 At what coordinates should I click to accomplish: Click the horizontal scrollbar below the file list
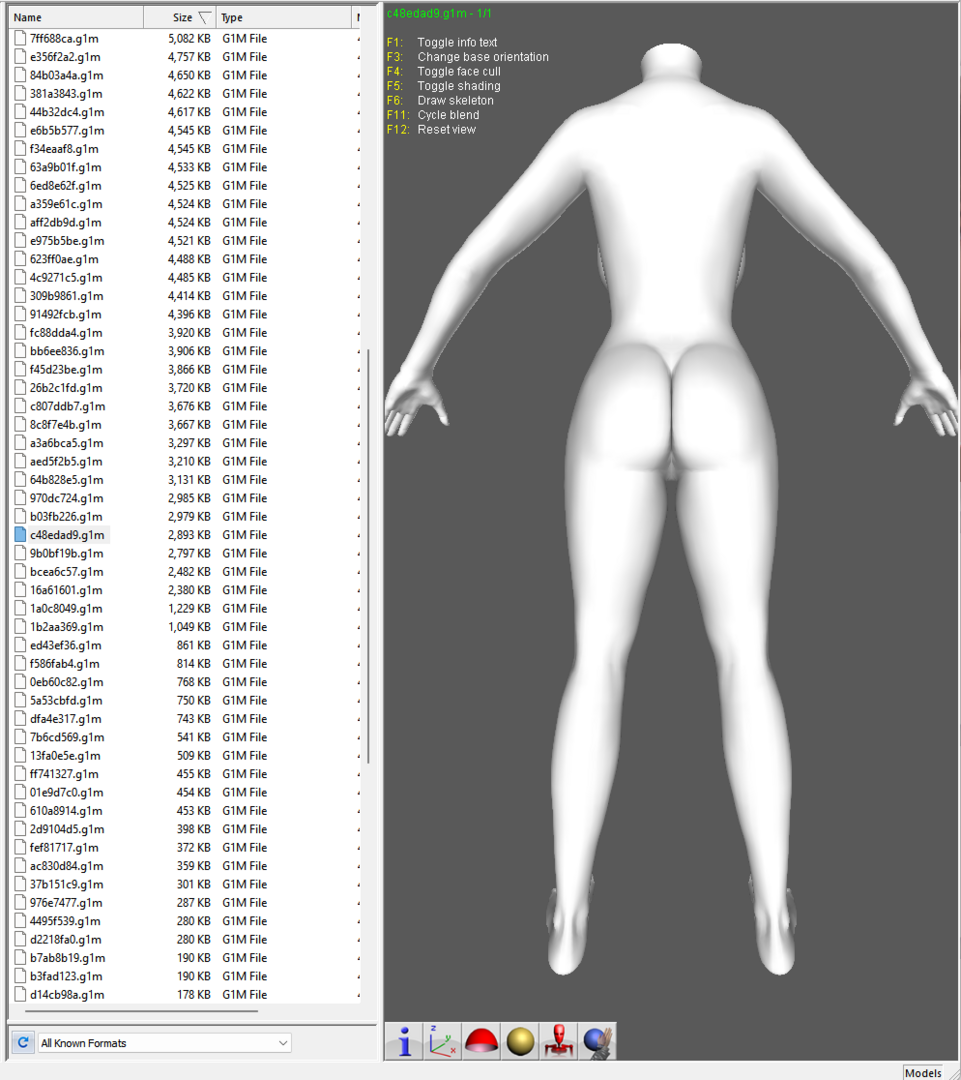(x=141, y=1011)
